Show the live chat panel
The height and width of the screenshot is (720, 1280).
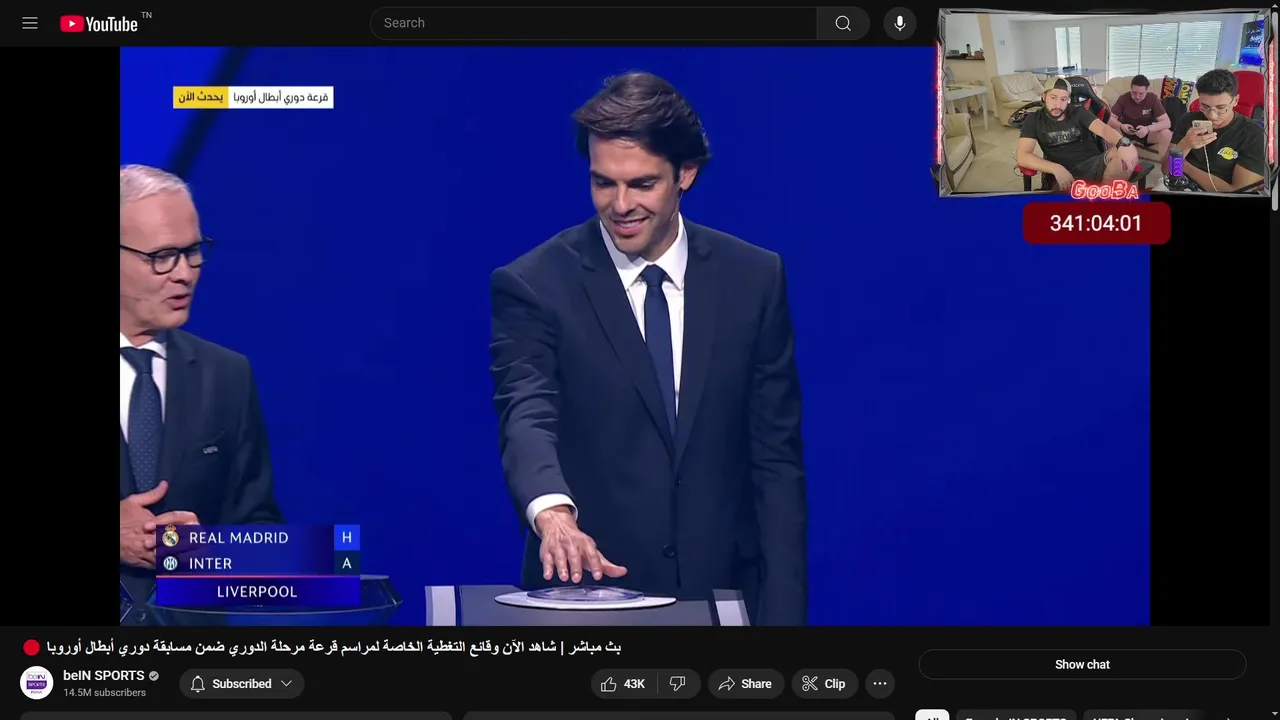tap(1082, 664)
